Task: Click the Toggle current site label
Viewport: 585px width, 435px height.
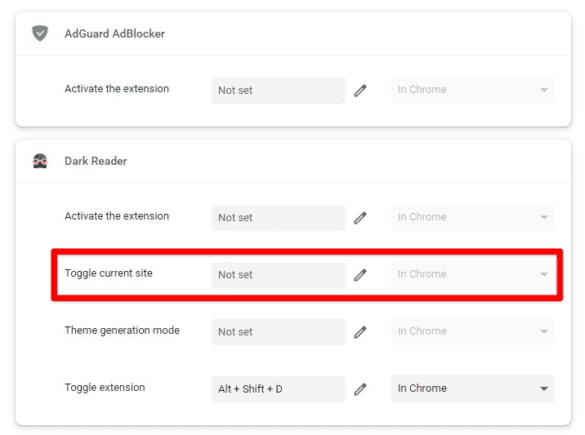Action: coord(109,273)
